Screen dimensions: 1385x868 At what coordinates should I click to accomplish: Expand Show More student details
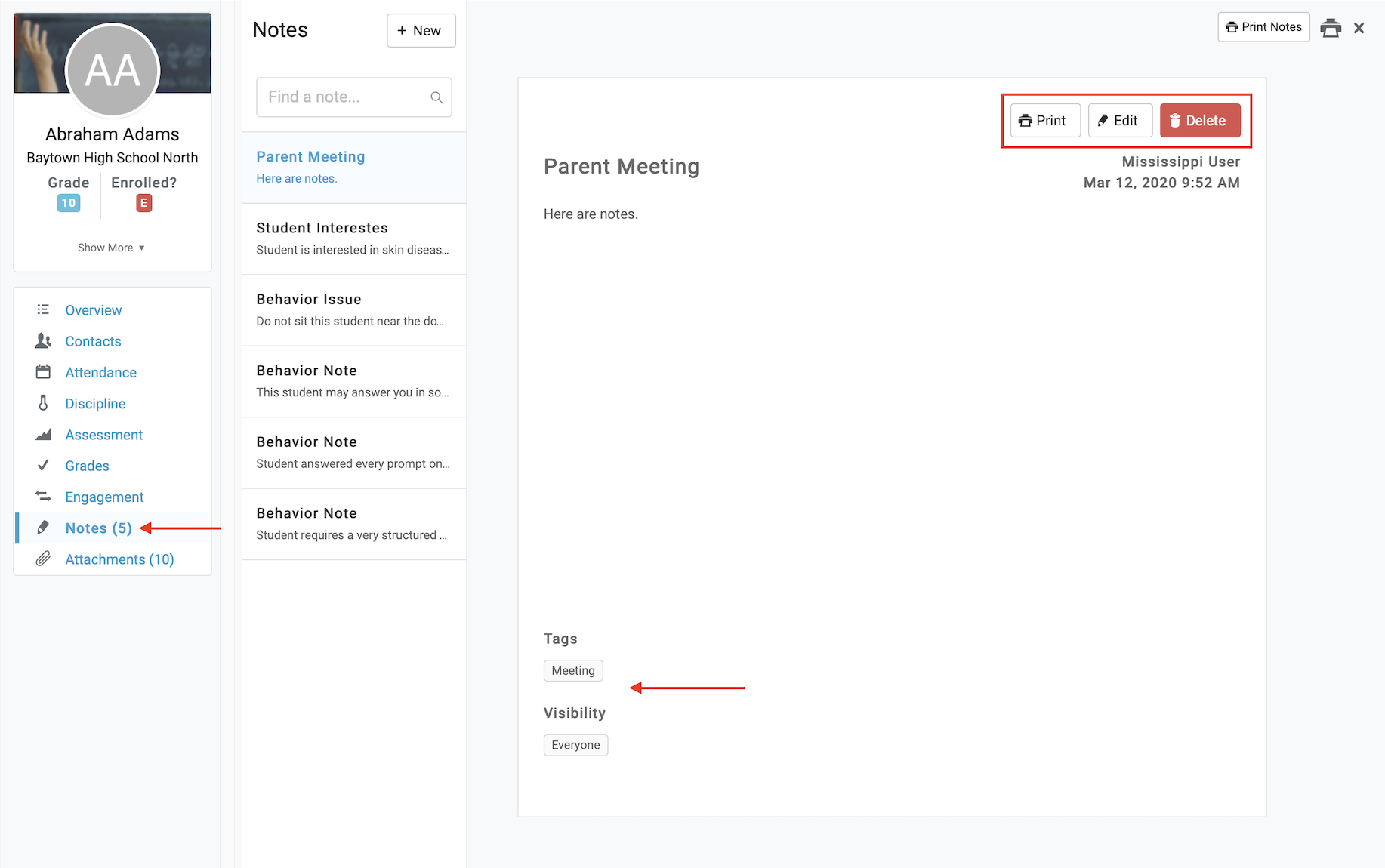(111, 248)
